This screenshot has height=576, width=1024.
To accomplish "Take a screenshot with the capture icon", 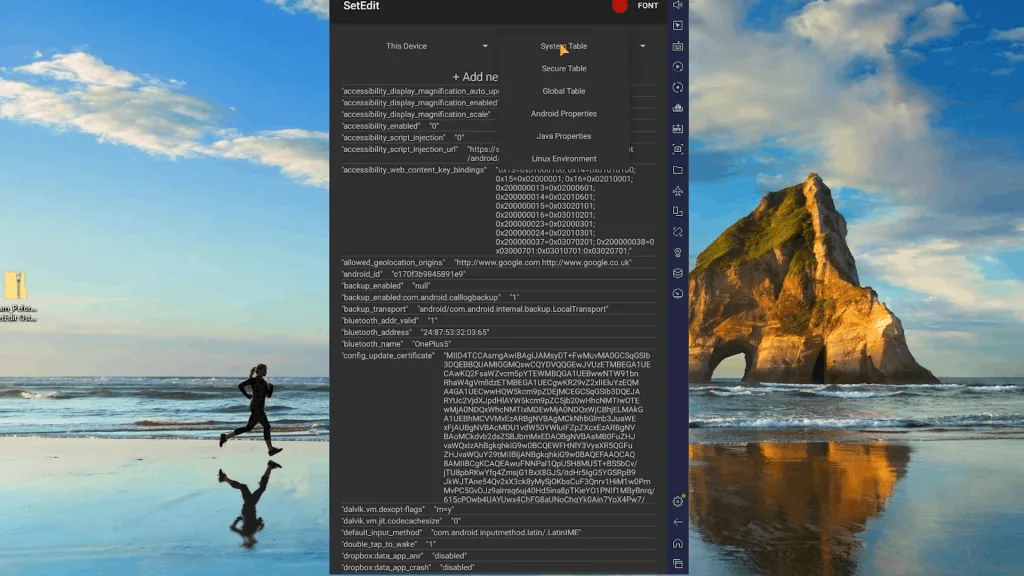I will click(678, 149).
